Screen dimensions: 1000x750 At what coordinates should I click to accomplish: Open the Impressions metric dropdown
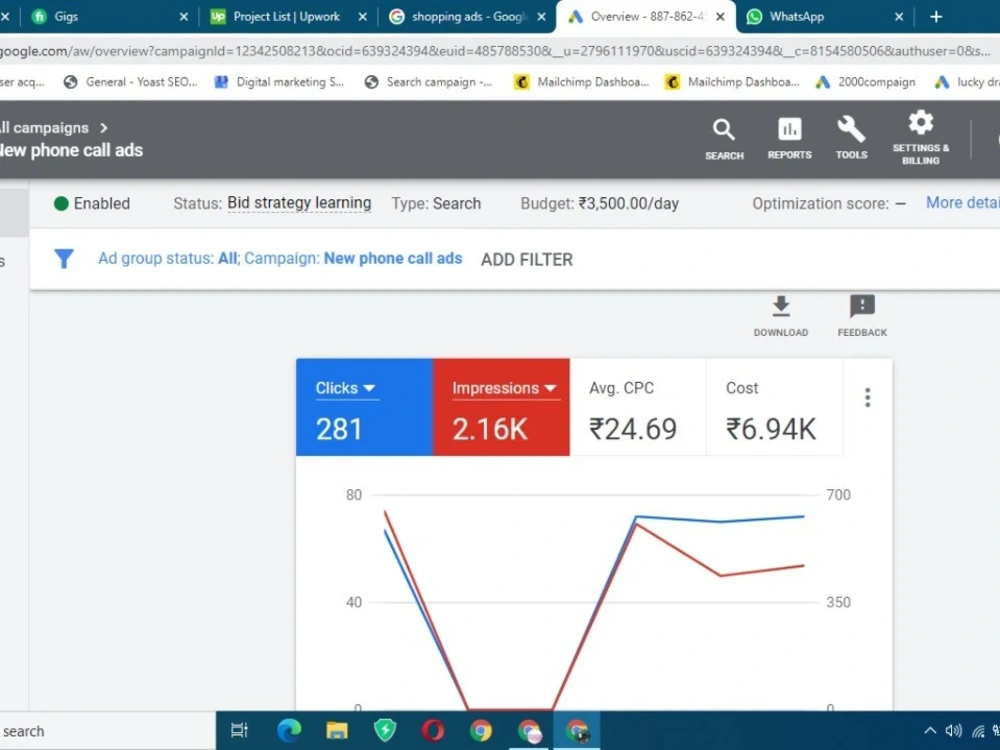(504, 388)
